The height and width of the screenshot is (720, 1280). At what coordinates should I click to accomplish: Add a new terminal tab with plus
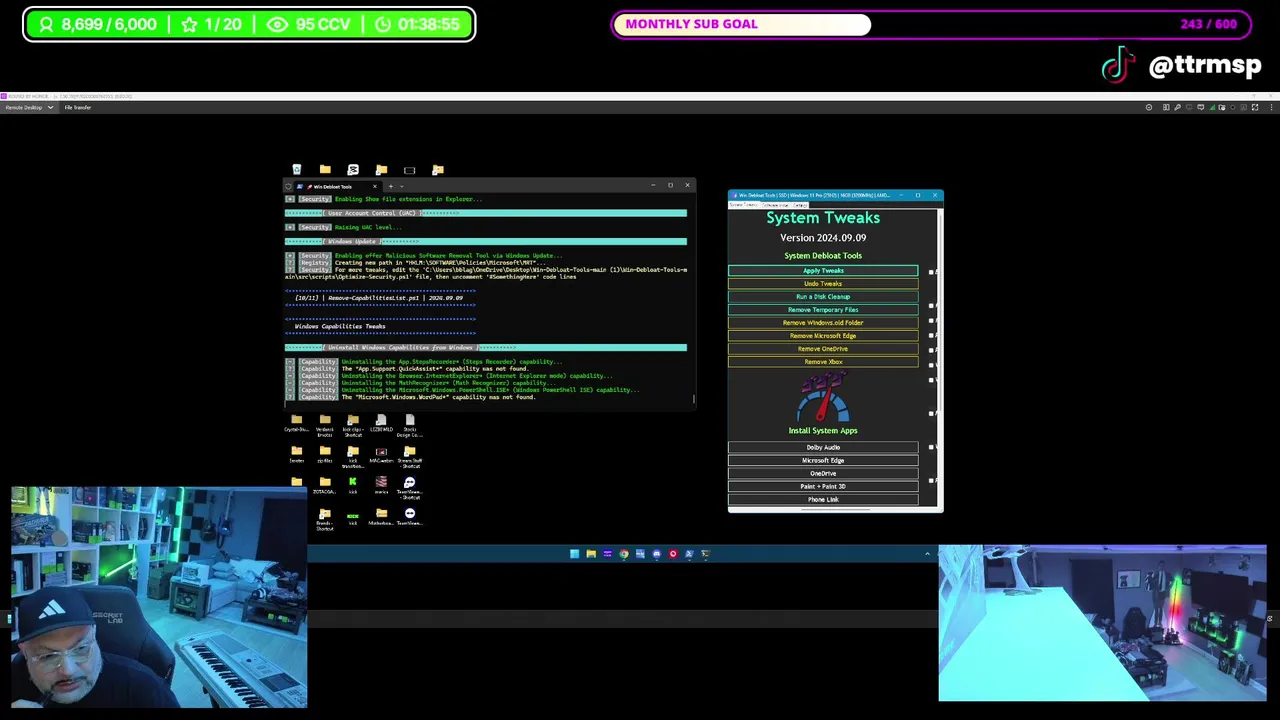pos(390,186)
